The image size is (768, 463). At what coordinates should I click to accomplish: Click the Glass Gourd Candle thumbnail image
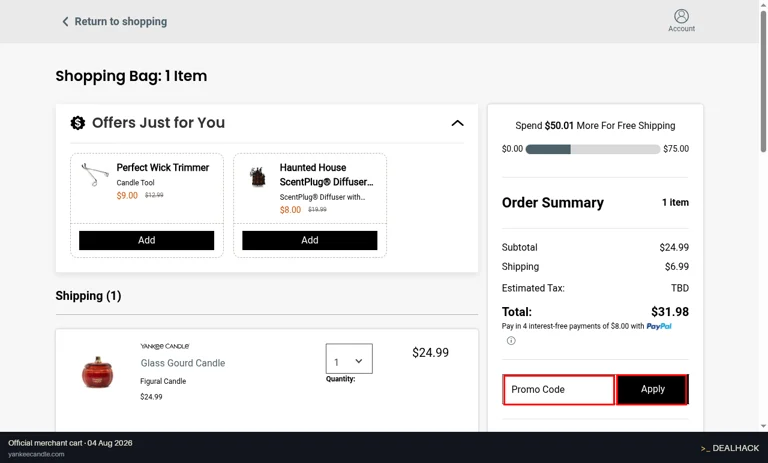[x=97, y=372]
